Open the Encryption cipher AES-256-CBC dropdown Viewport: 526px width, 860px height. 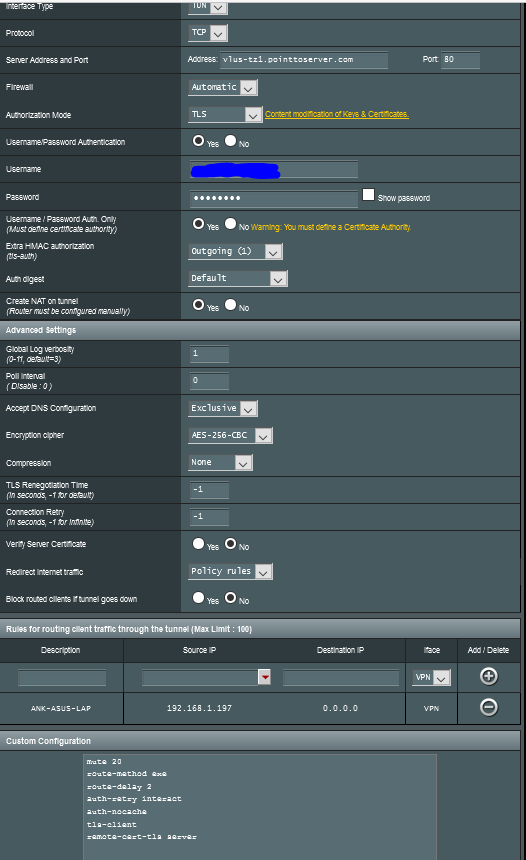230,435
